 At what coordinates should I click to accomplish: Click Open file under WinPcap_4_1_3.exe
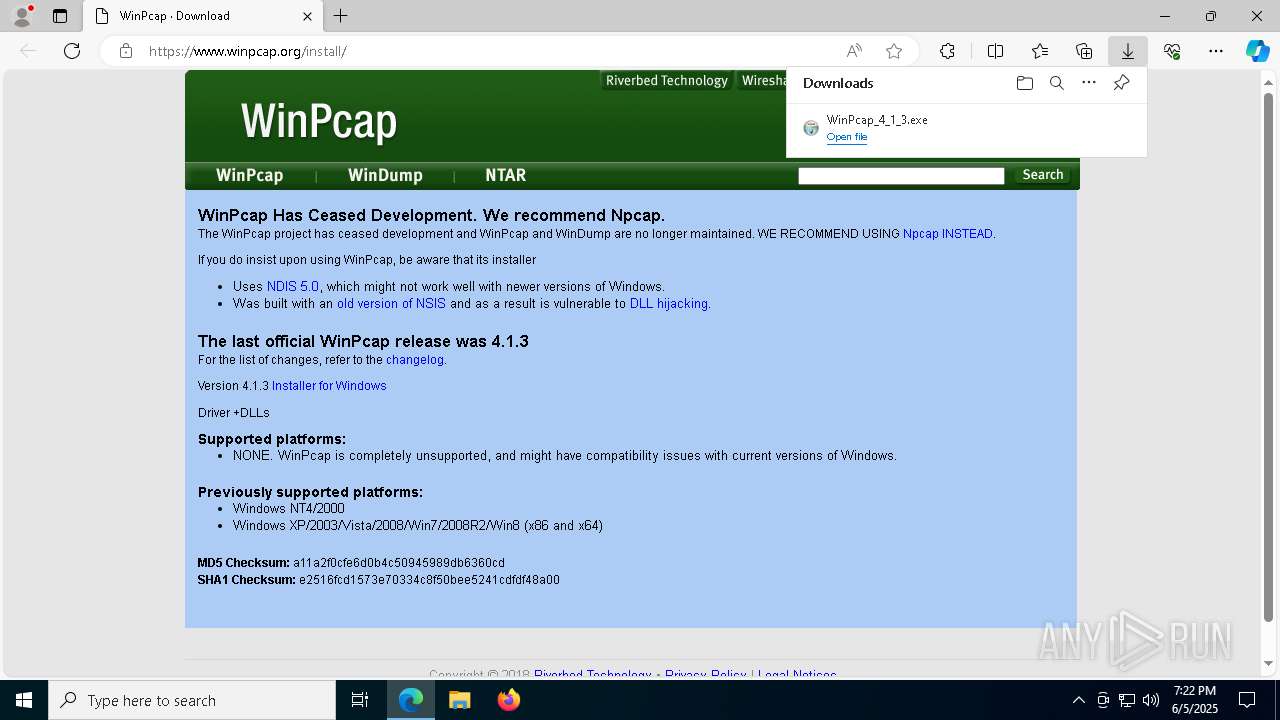(847, 137)
